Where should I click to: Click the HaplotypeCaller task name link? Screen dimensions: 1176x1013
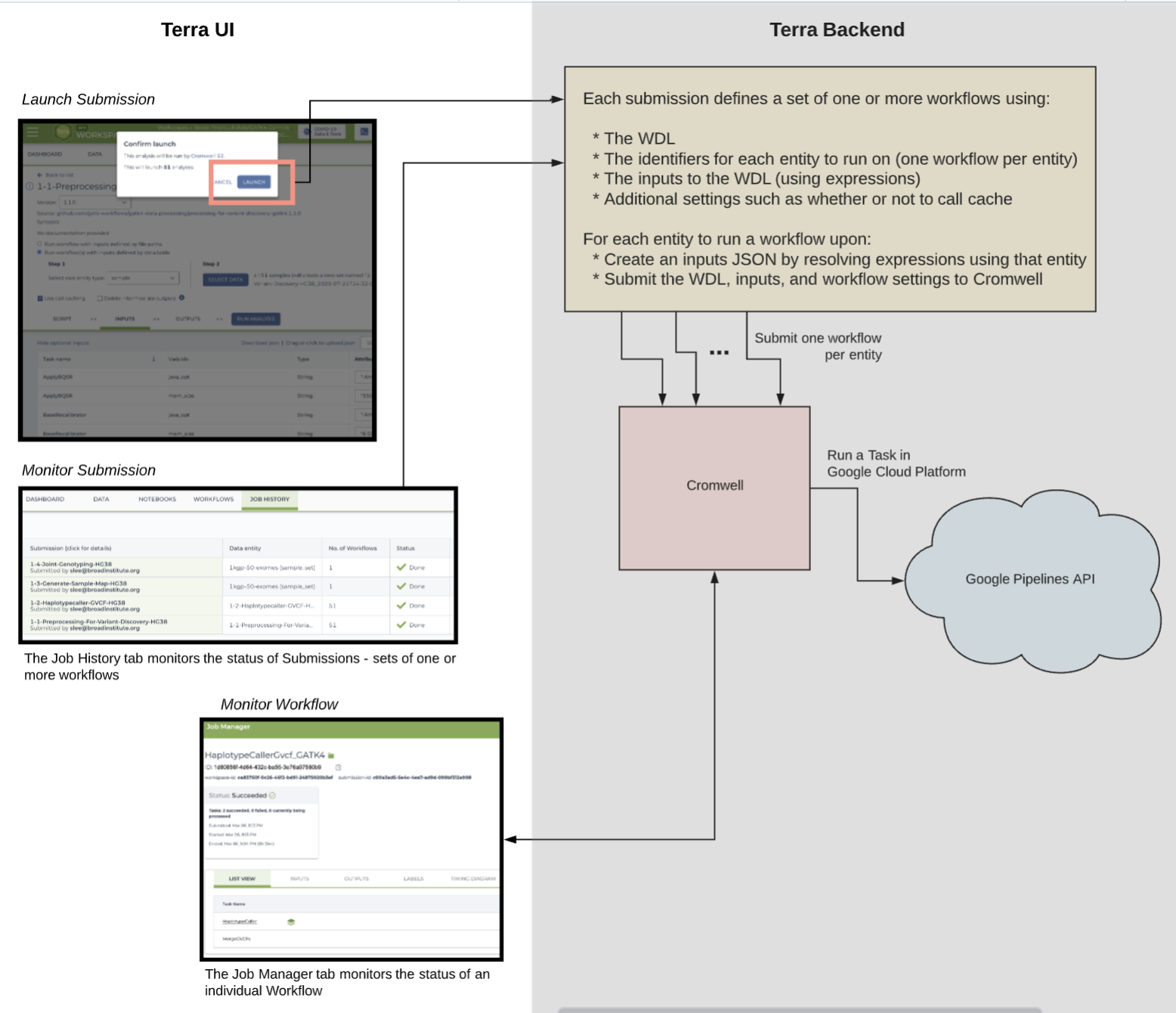(x=240, y=922)
